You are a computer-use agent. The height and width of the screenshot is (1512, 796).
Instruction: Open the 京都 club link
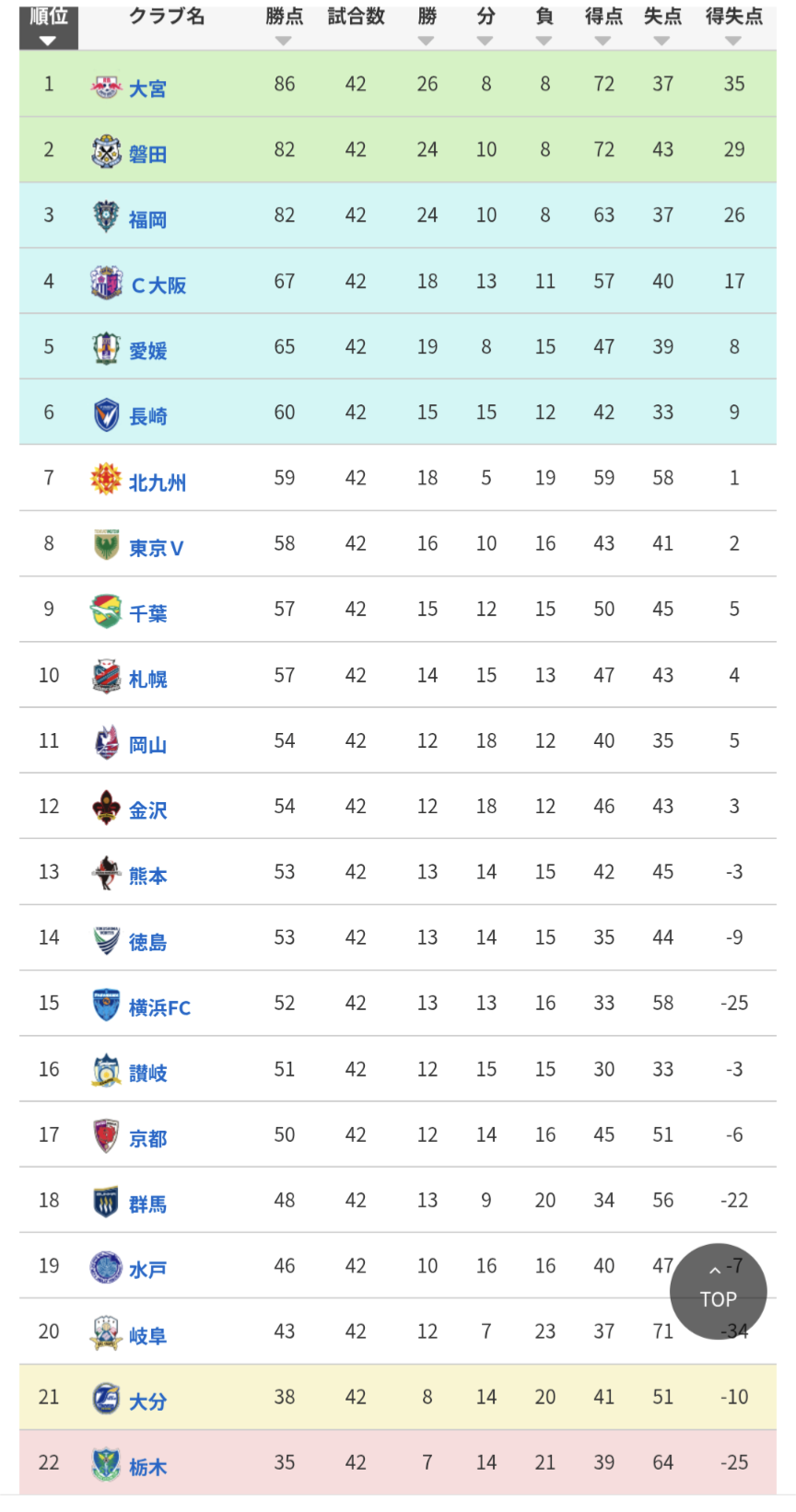pyautogui.click(x=148, y=1139)
